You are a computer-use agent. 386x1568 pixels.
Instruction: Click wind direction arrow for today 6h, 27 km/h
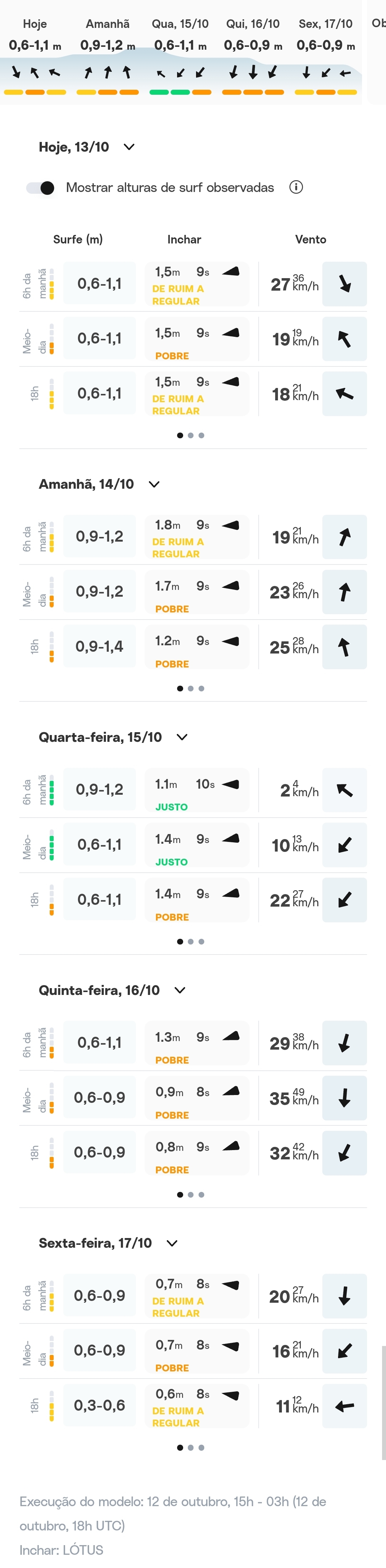(x=345, y=283)
